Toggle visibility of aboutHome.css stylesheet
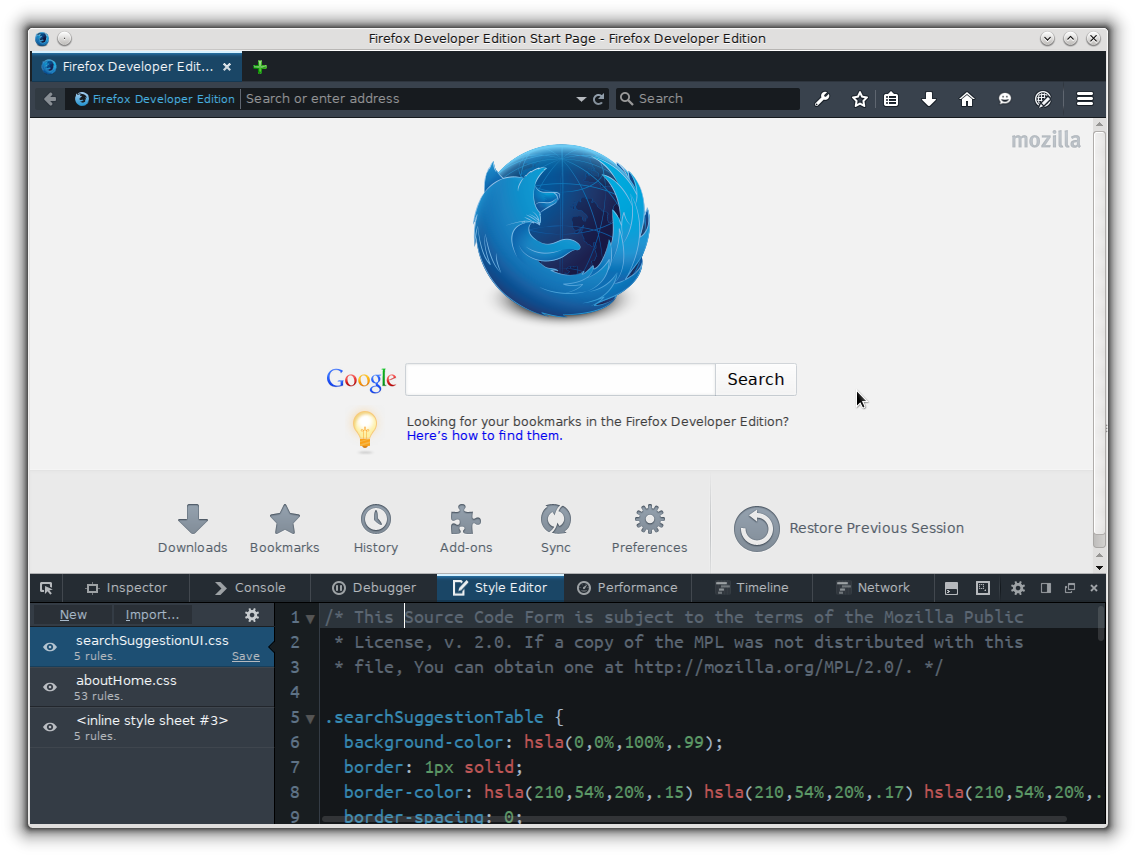Screen dimensions: 1135x855 [50, 687]
